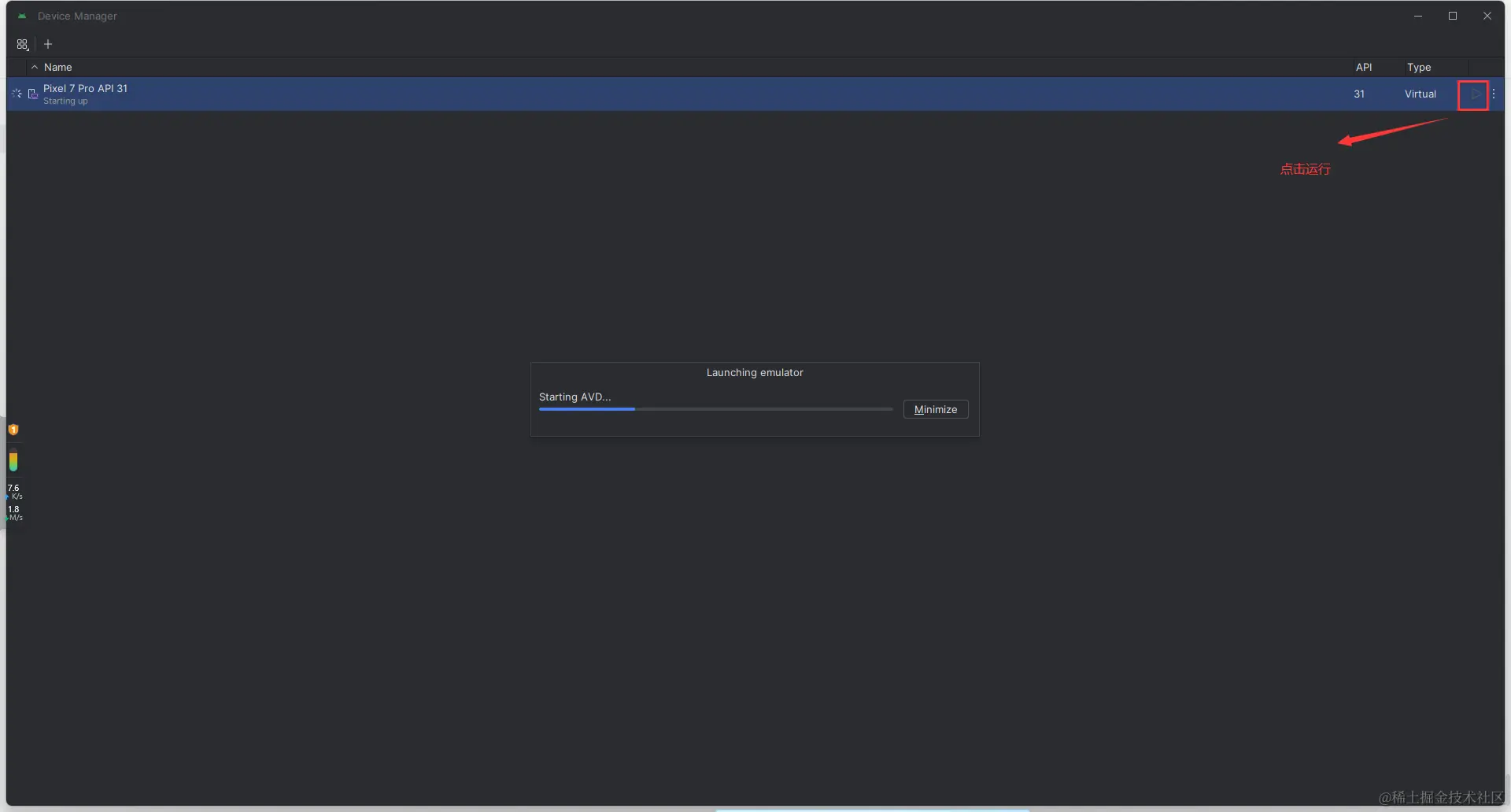Click the orange shield notification icon
Image resolution: width=1511 pixels, height=812 pixels.
point(13,430)
